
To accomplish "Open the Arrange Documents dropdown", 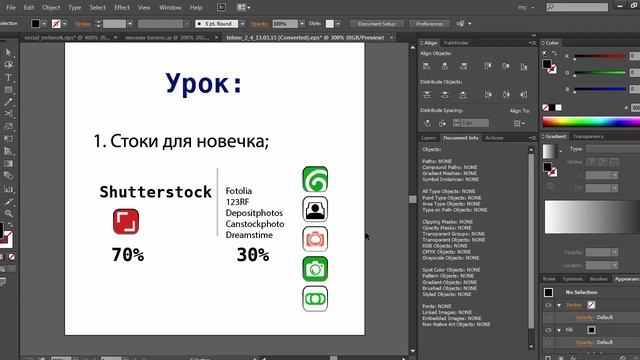I will point(244,7).
